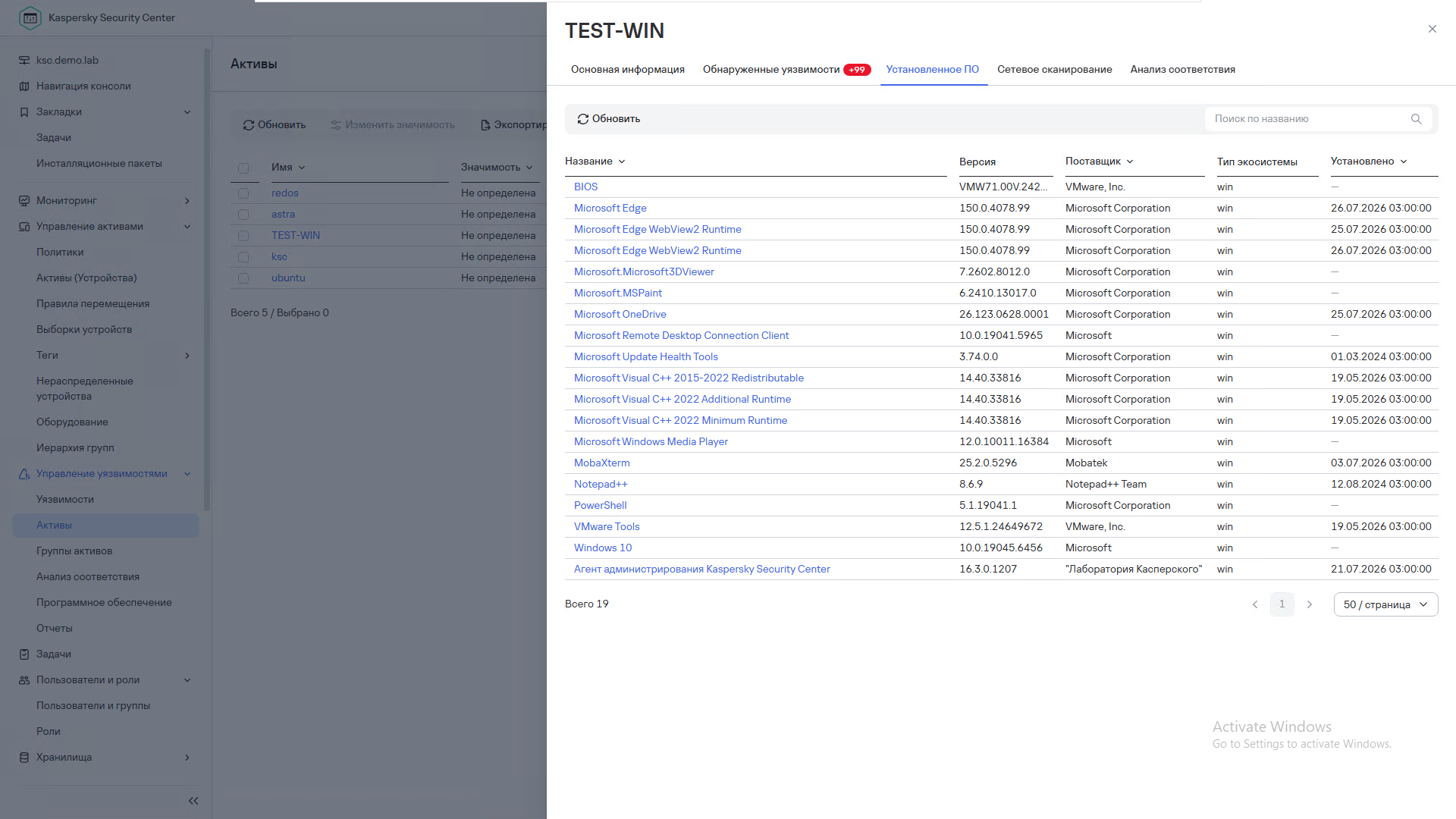Open Уязвимости in the sidebar
The height and width of the screenshot is (819, 1456).
65,500
